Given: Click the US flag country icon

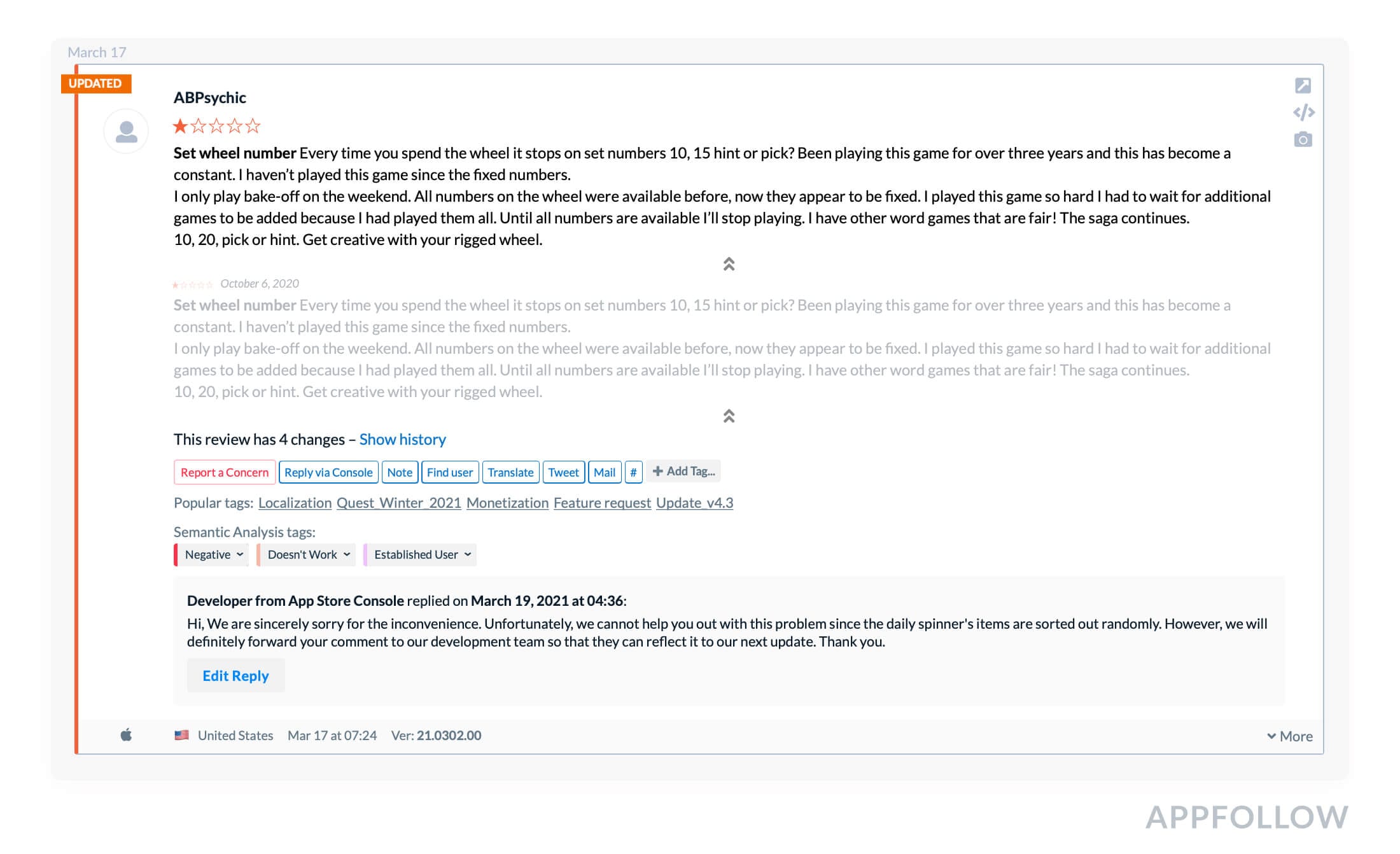Looking at the screenshot, I should [x=183, y=735].
